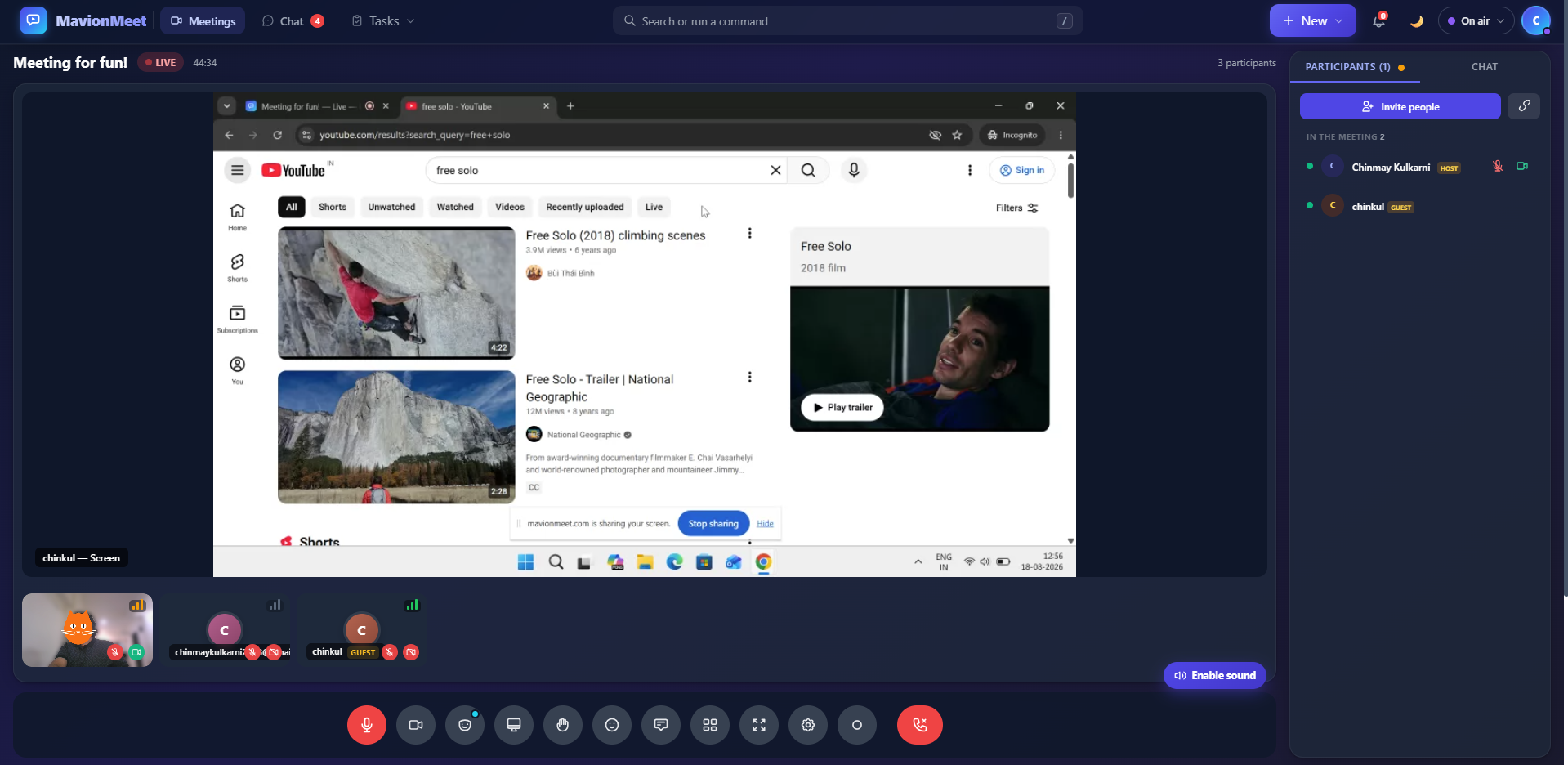Bookmark page with the star icon
Screen dimensions: 1568x765
pyautogui.click(x=957, y=135)
